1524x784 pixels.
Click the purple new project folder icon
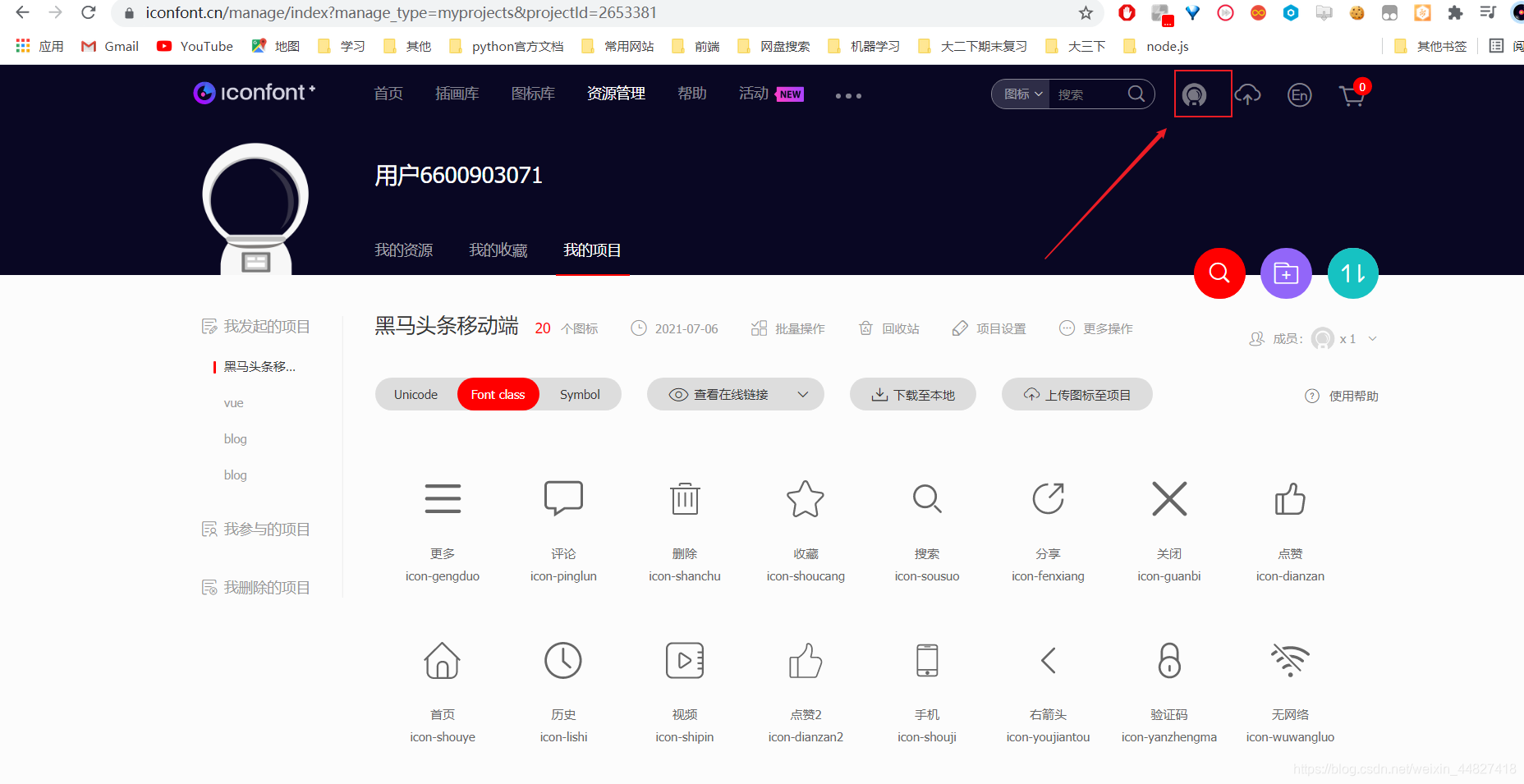click(1286, 273)
